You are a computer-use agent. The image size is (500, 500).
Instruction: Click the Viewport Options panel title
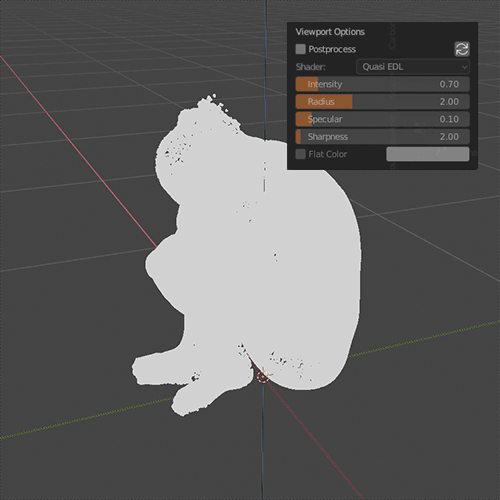(330, 32)
